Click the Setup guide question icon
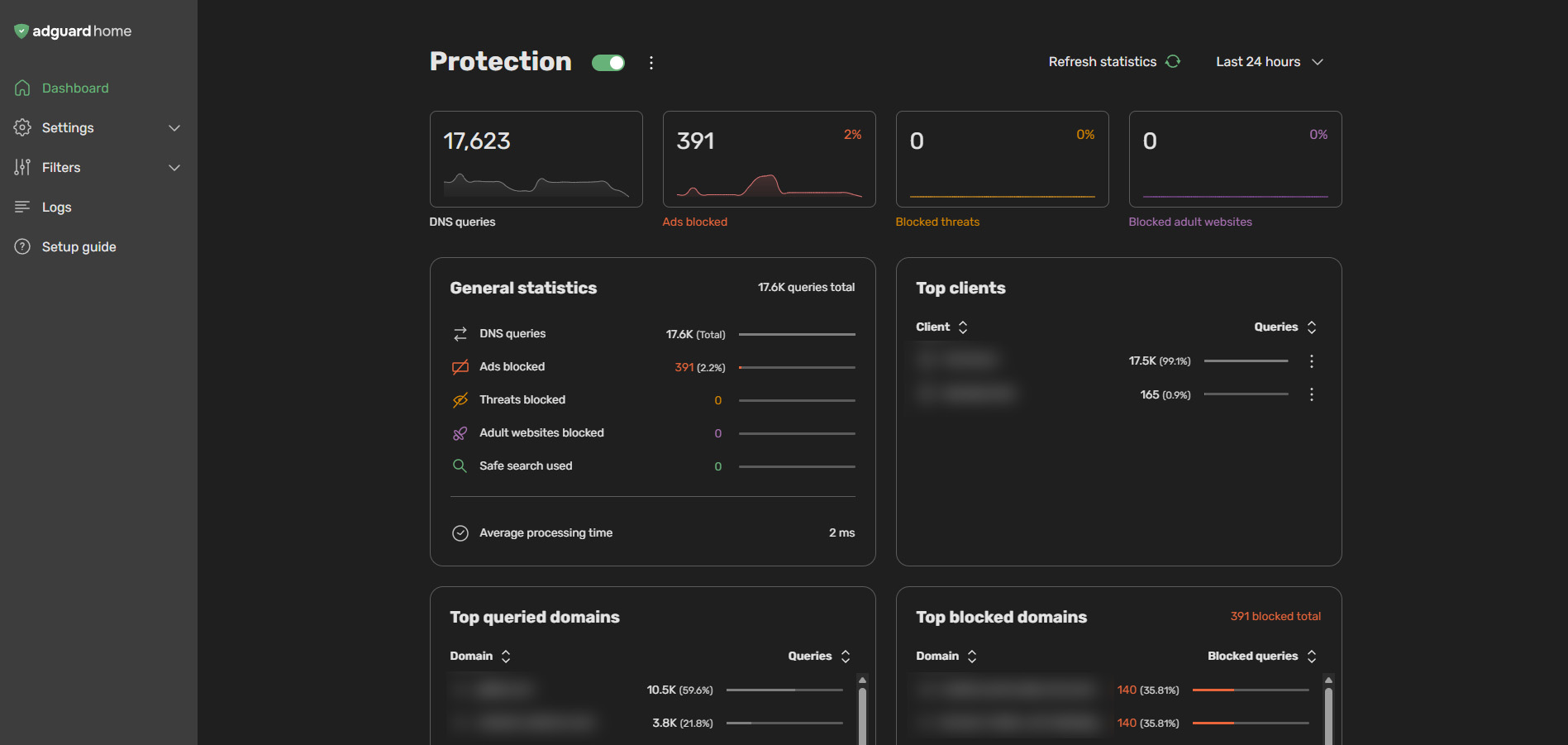The width and height of the screenshot is (1568, 745). tap(22, 246)
